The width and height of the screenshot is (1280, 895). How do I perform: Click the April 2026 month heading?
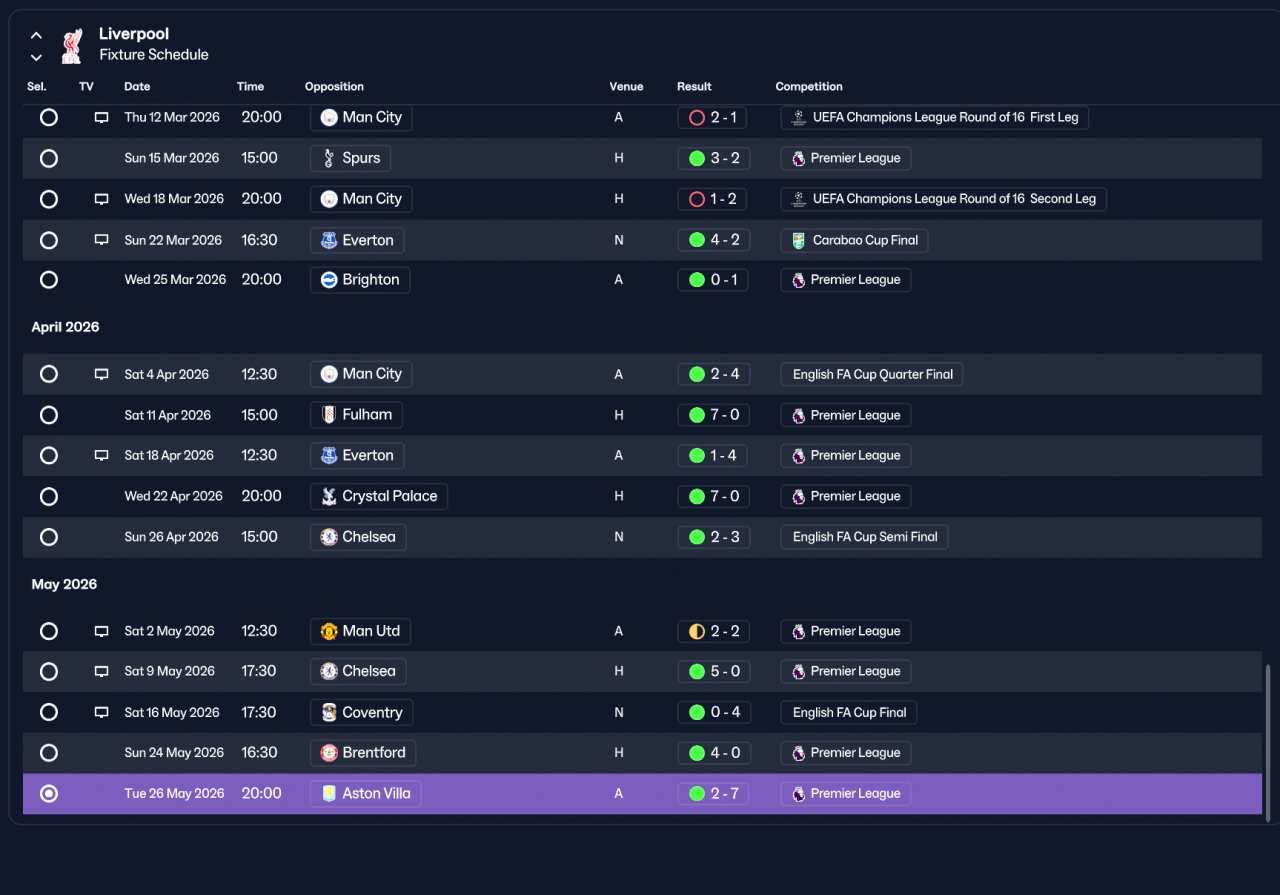(x=65, y=327)
